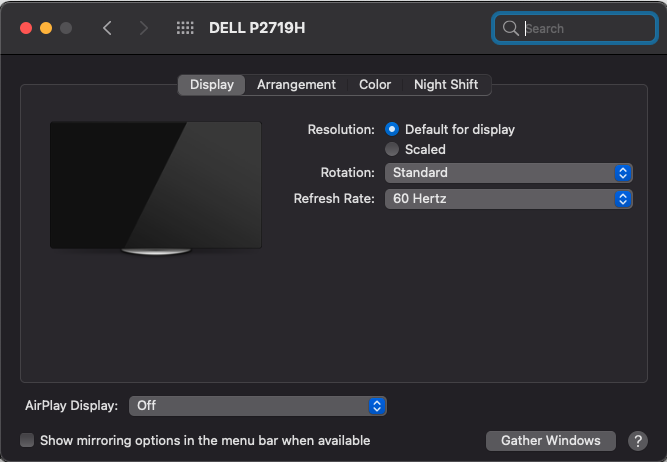Open the Rotation dropdown set to Standard

click(508, 173)
